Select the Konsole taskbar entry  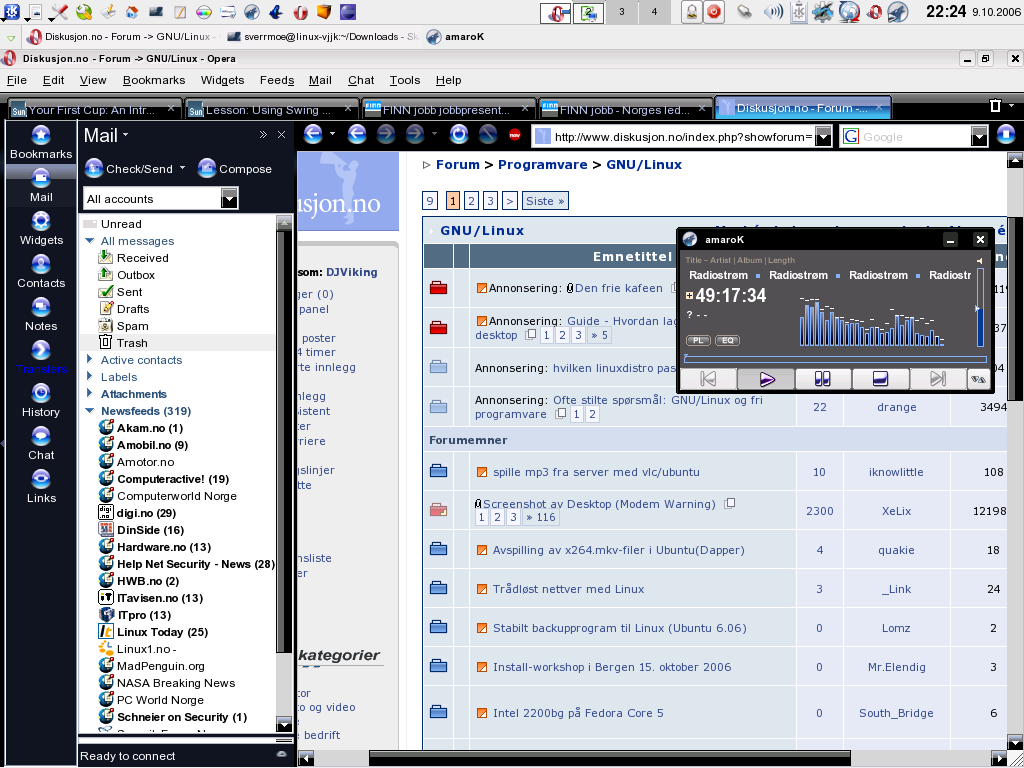click(x=323, y=37)
